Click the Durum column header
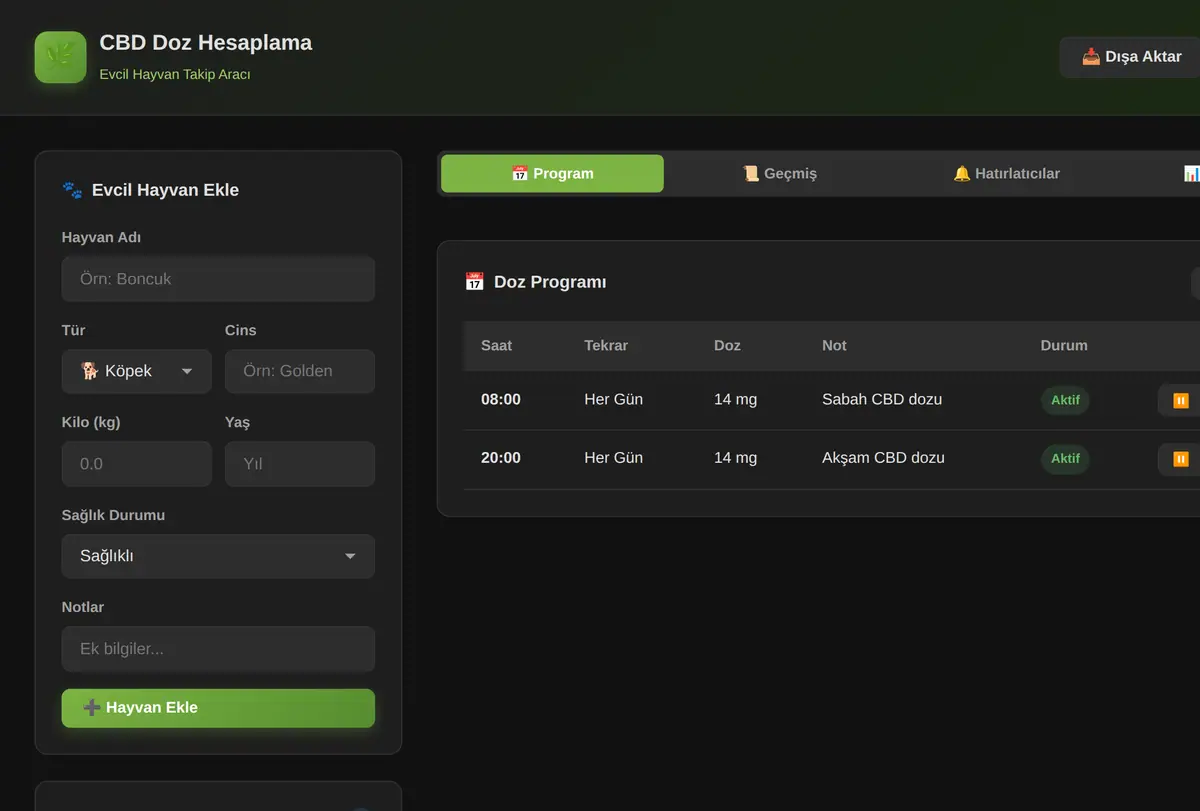 [x=1064, y=345]
